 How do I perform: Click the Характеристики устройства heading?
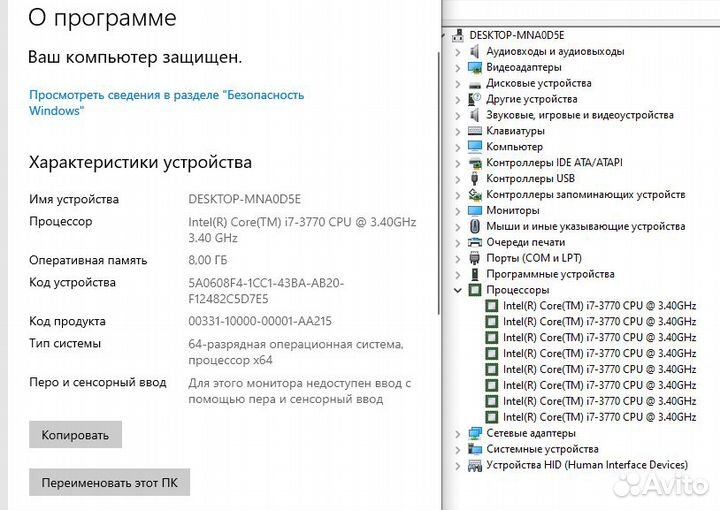click(140, 163)
